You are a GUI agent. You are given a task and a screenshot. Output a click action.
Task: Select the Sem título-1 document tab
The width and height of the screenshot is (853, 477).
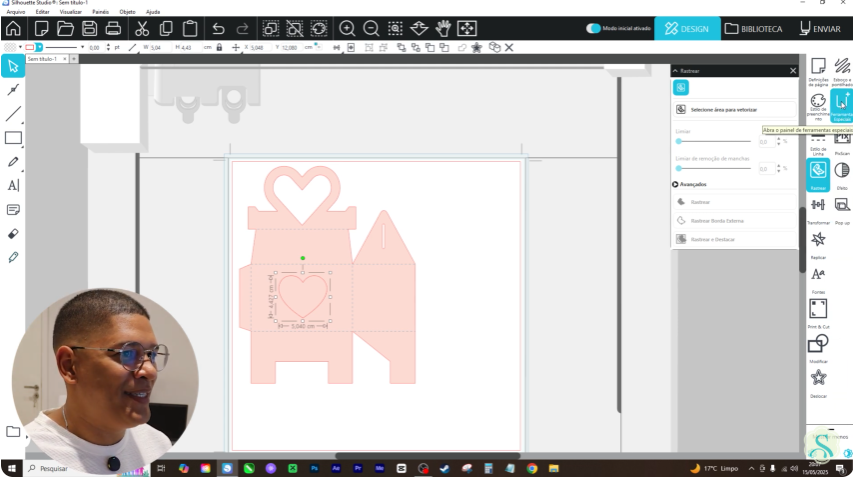(43, 59)
